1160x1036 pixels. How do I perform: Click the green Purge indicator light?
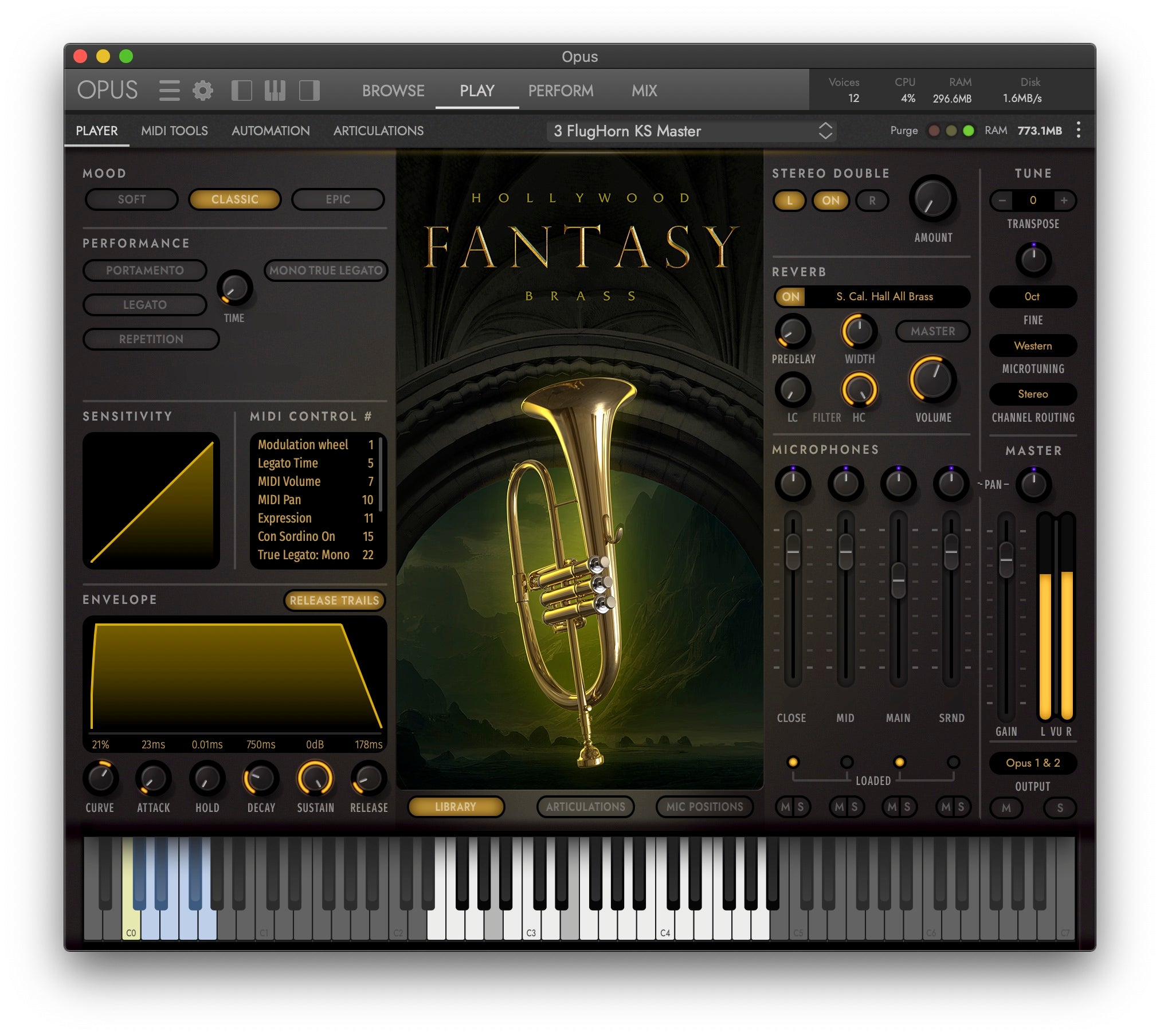tap(969, 131)
